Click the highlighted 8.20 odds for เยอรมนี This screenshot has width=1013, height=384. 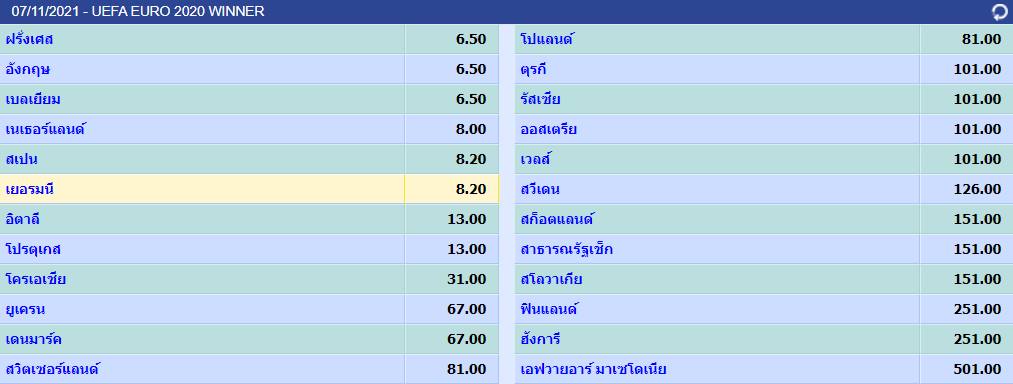[470, 189]
